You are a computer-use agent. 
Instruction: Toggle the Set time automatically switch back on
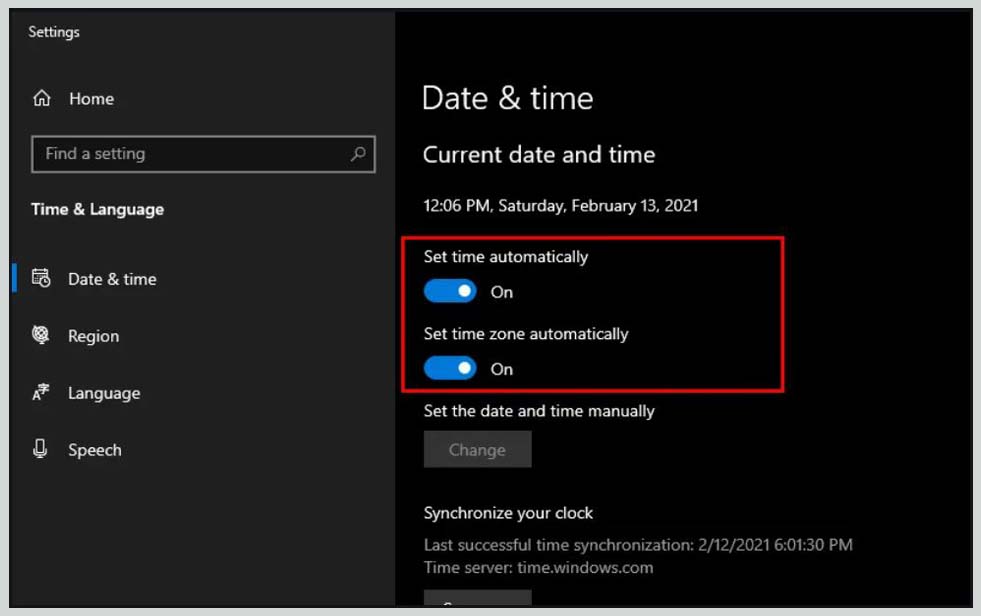450,290
